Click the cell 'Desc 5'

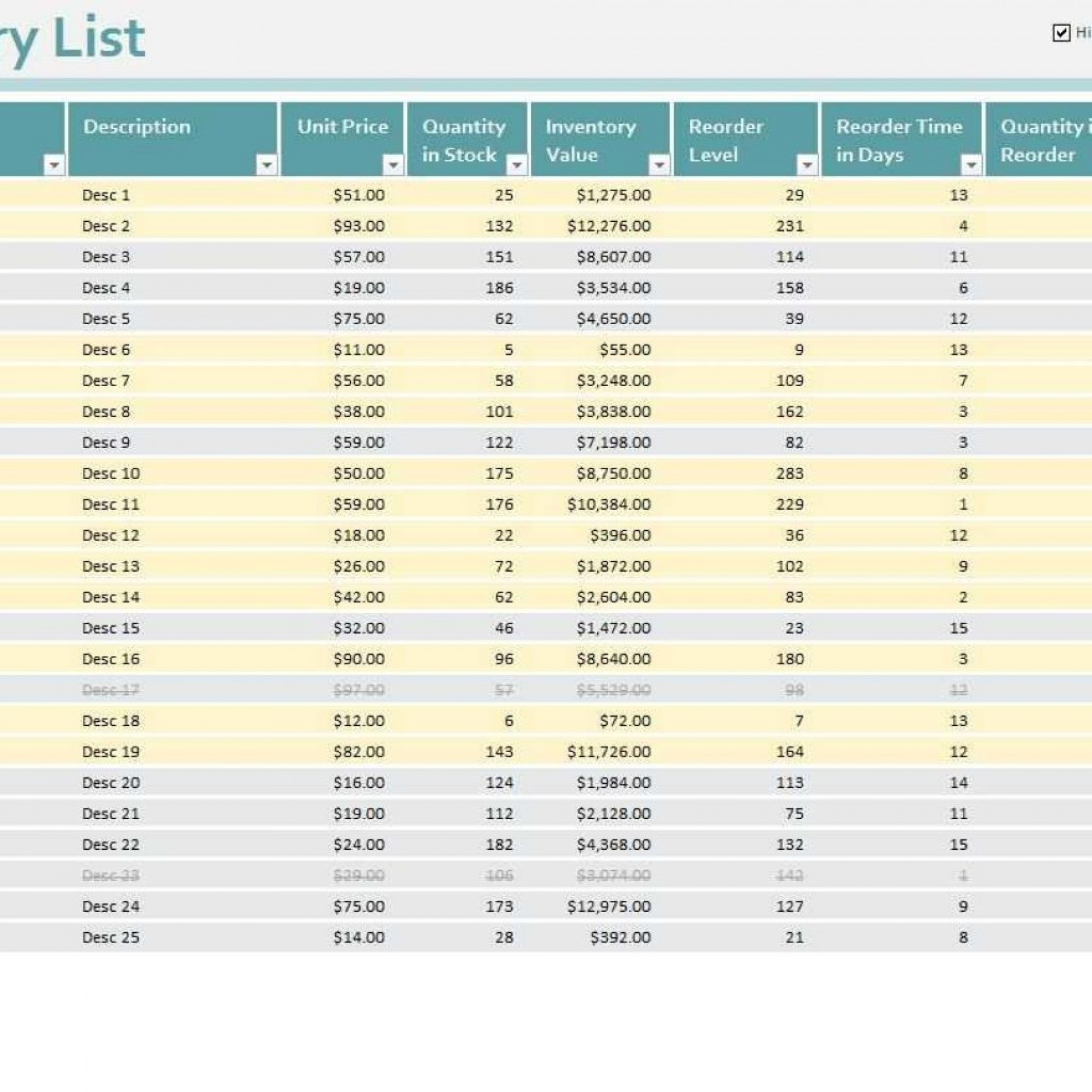(106, 318)
